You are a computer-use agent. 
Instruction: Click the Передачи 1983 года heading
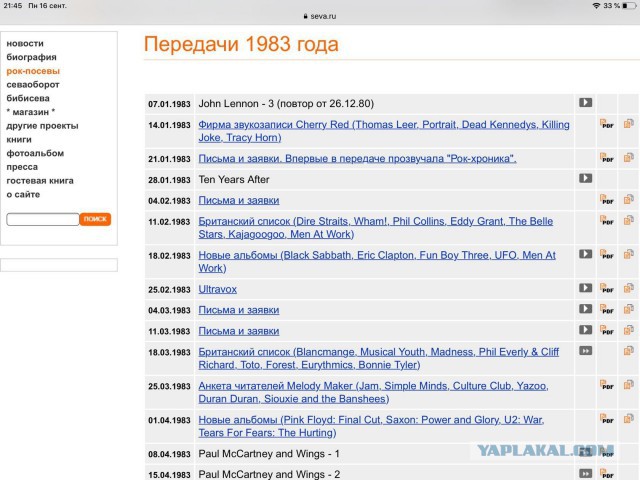click(x=241, y=44)
